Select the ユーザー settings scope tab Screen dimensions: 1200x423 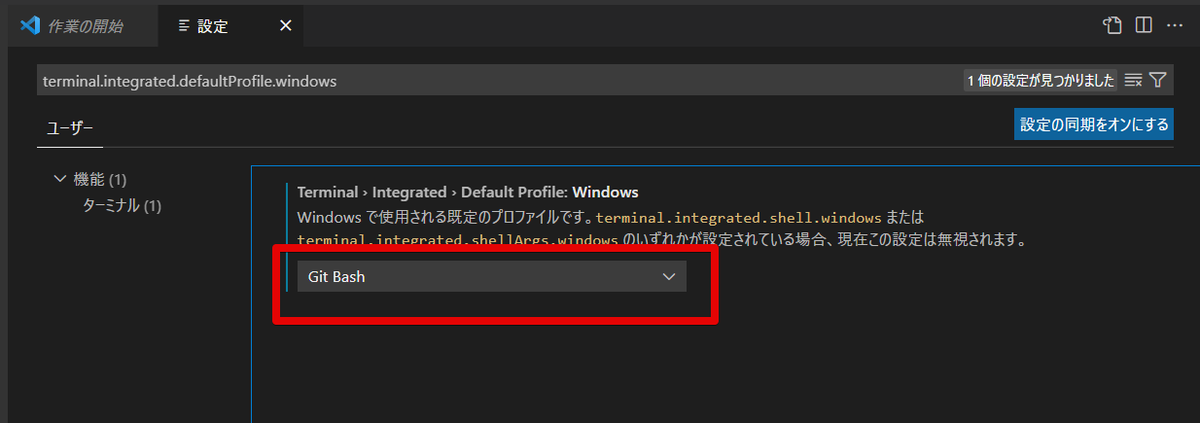coord(70,128)
